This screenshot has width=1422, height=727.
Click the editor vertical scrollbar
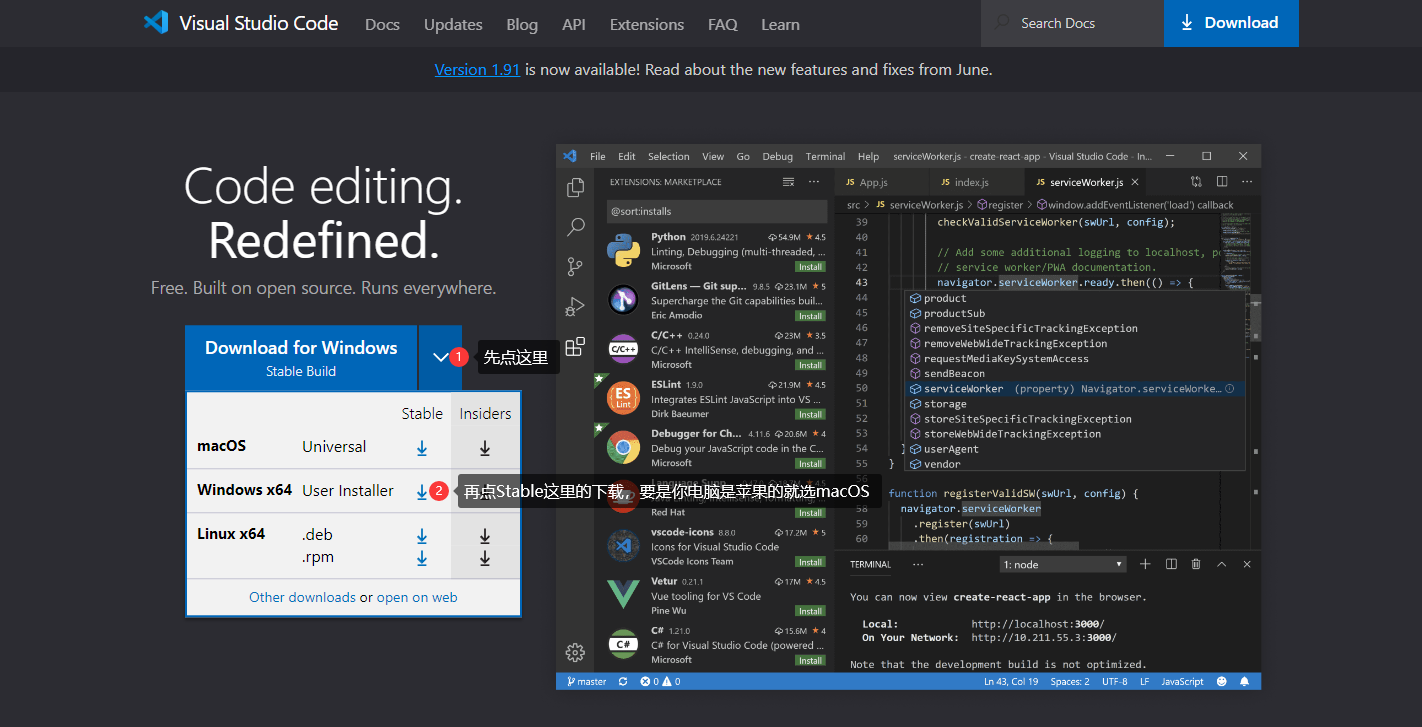coord(1254,320)
